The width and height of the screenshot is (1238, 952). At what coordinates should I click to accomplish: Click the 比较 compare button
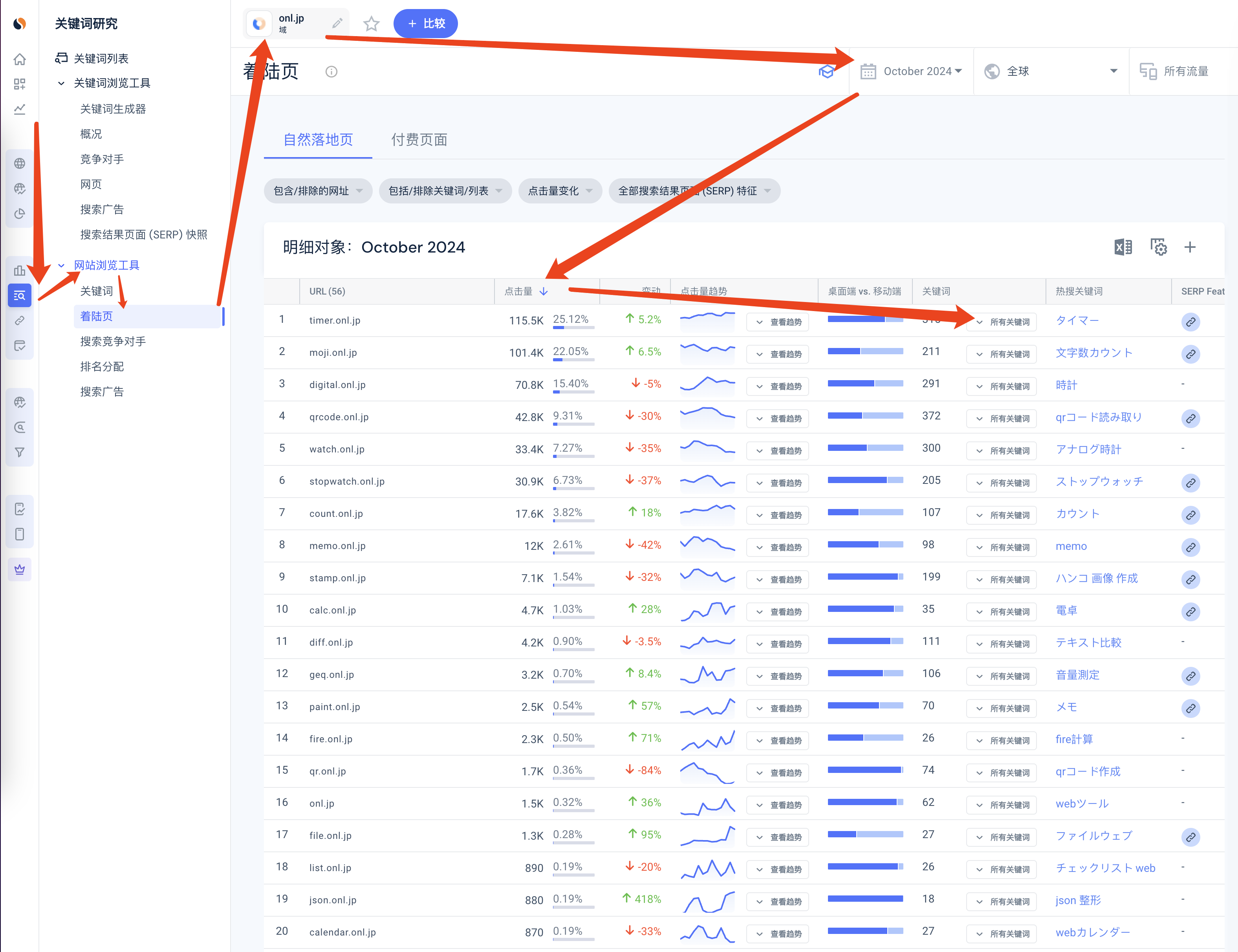[x=425, y=23]
